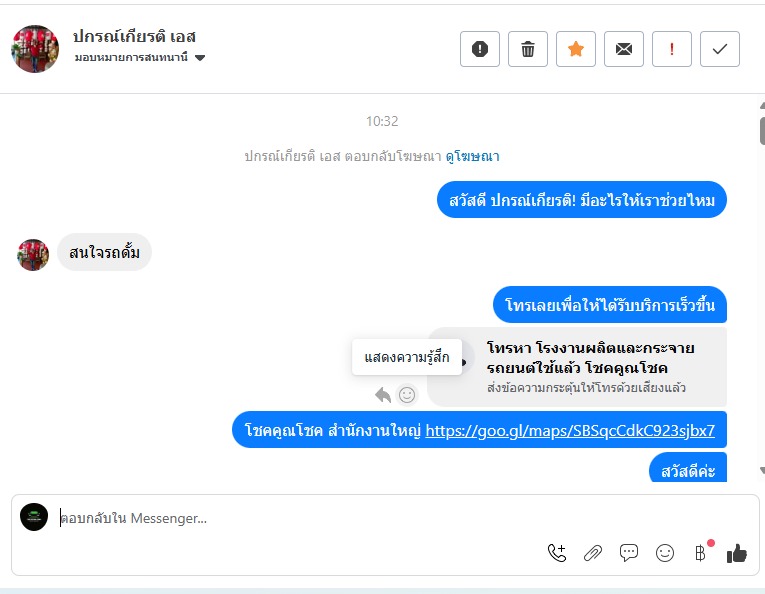Mark conversation done with checkmark
The width and height of the screenshot is (765, 594).
[720, 49]
